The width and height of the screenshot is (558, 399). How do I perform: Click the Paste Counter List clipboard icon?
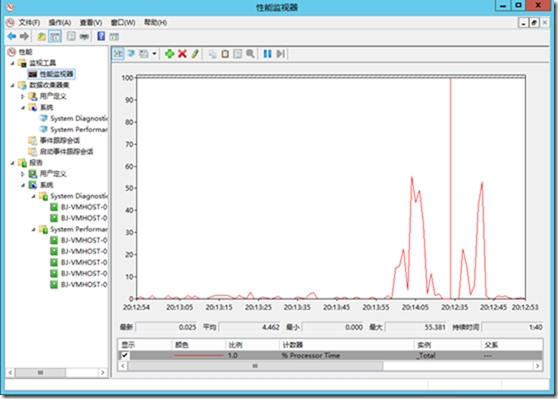coord(225,54)
